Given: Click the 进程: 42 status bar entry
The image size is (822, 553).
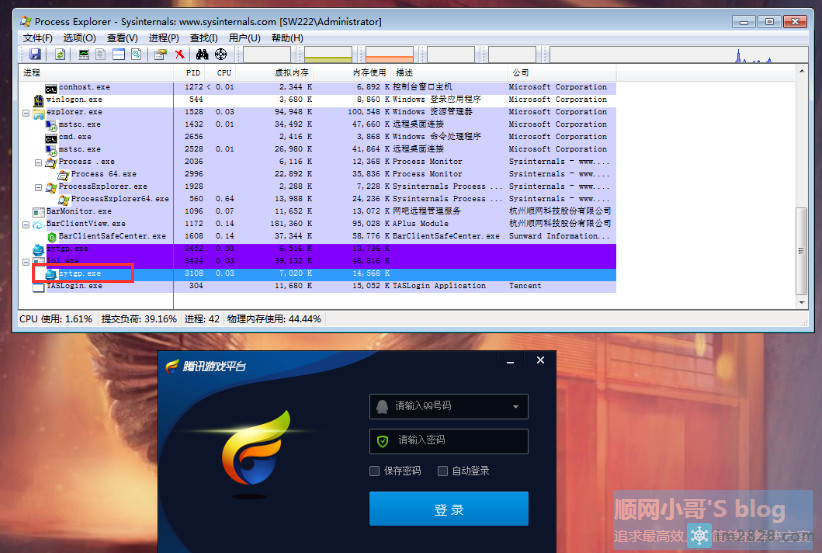Looking at the screenshot, I should pyautogui.click(x=202, y=319).
